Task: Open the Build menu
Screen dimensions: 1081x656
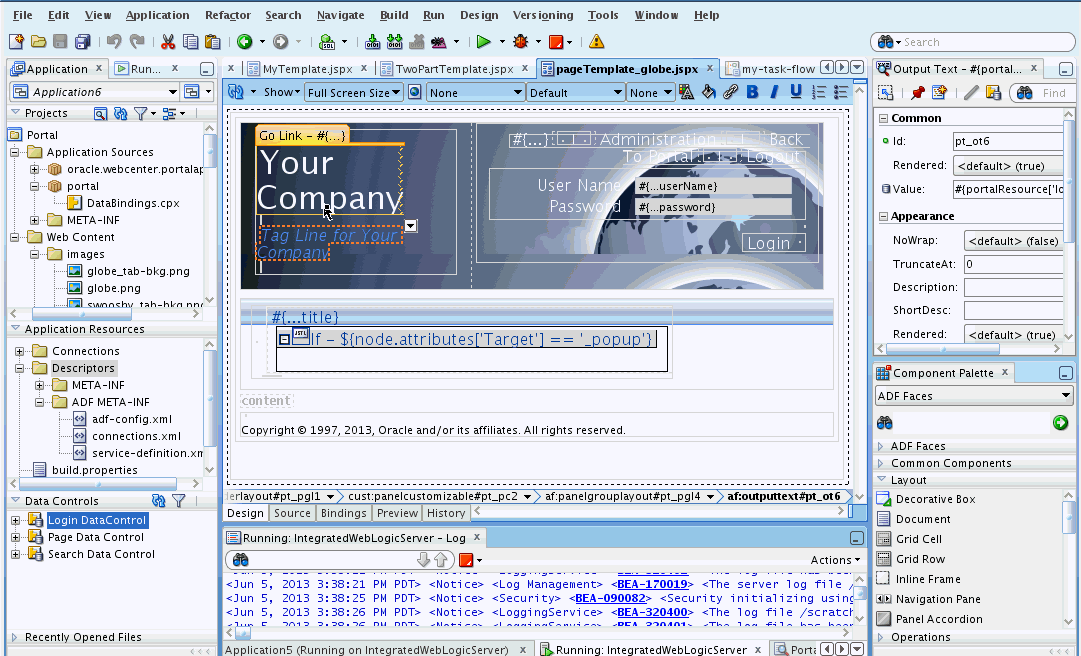Action: pos(394,15)
